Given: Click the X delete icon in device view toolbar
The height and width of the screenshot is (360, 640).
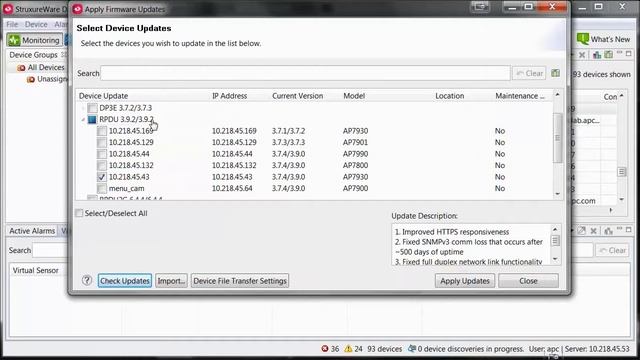Looking at the screenshot, I should (582, 55).
